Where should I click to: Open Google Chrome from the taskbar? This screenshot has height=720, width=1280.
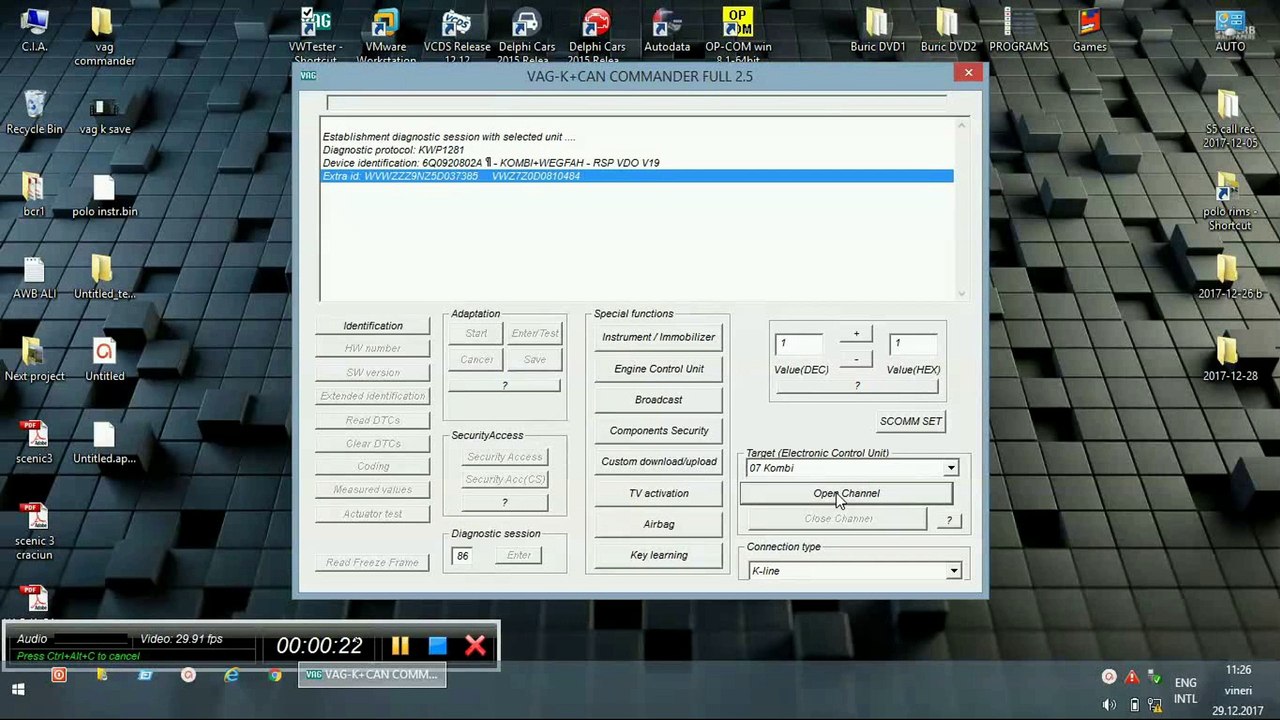[275, 675]
